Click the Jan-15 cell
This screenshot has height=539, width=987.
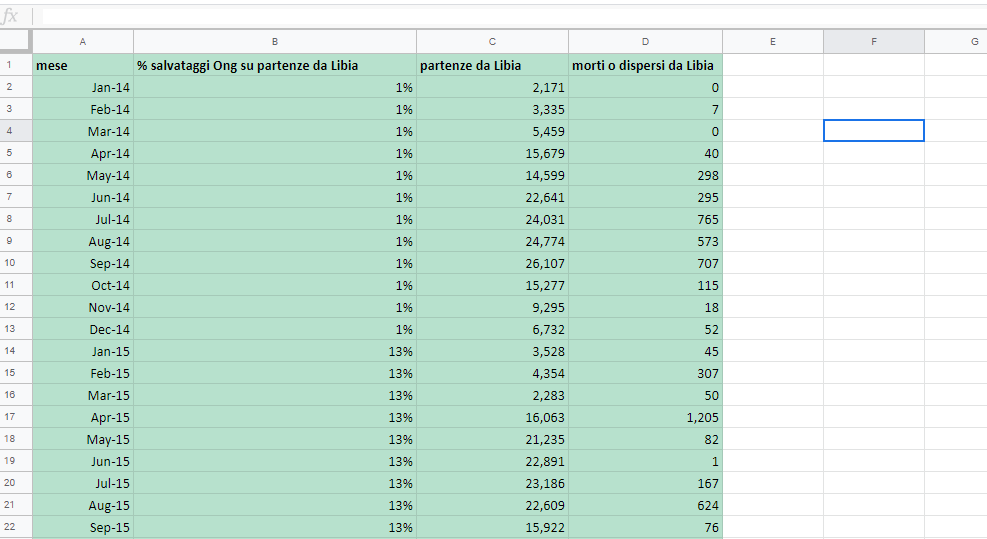(82, 351)
